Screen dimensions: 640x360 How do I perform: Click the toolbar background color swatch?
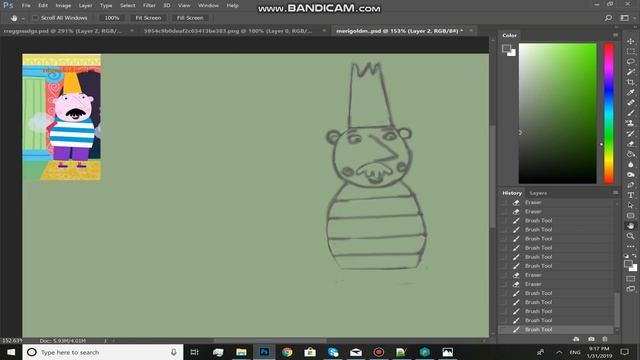[x=633, y=268]
